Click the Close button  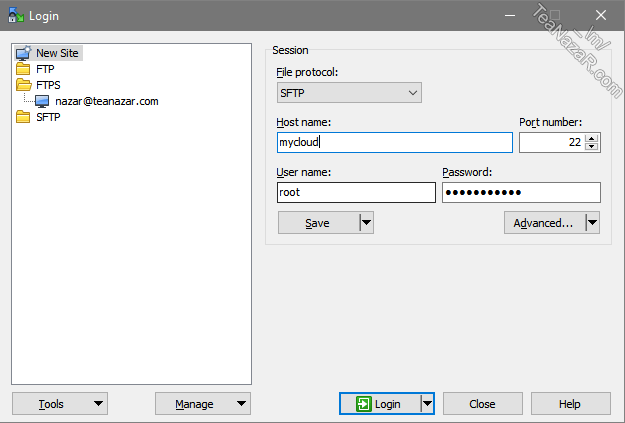tap(483, 404)
